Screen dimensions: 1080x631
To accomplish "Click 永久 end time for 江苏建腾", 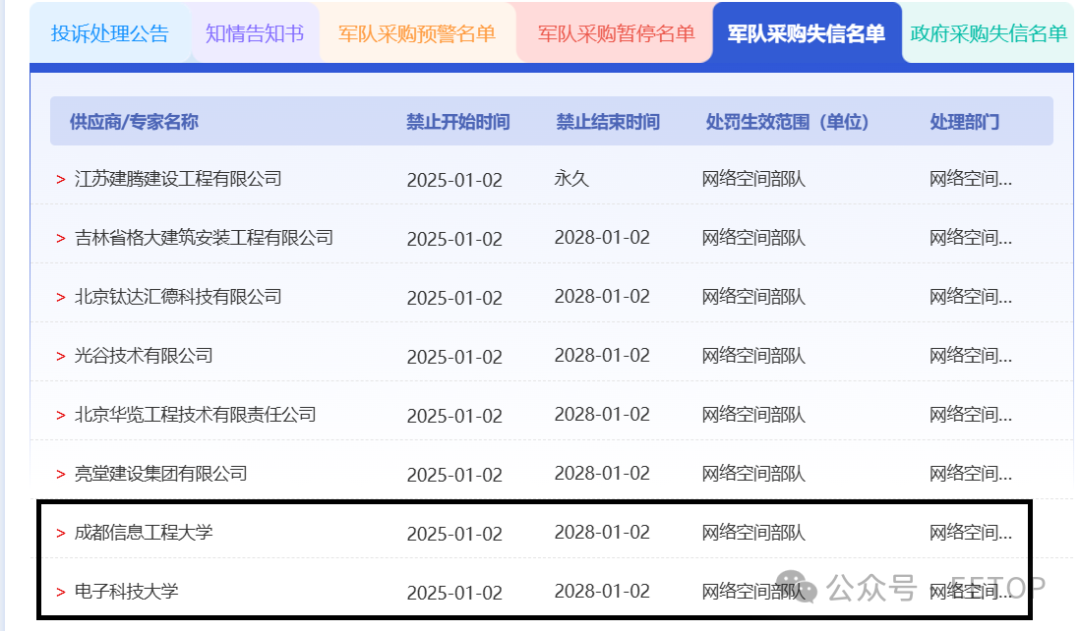I will [572, 179].
